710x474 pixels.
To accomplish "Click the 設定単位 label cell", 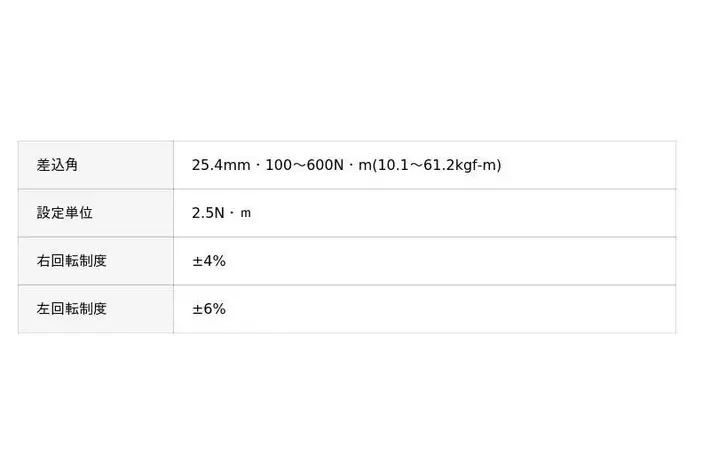I will click(64, 213).
